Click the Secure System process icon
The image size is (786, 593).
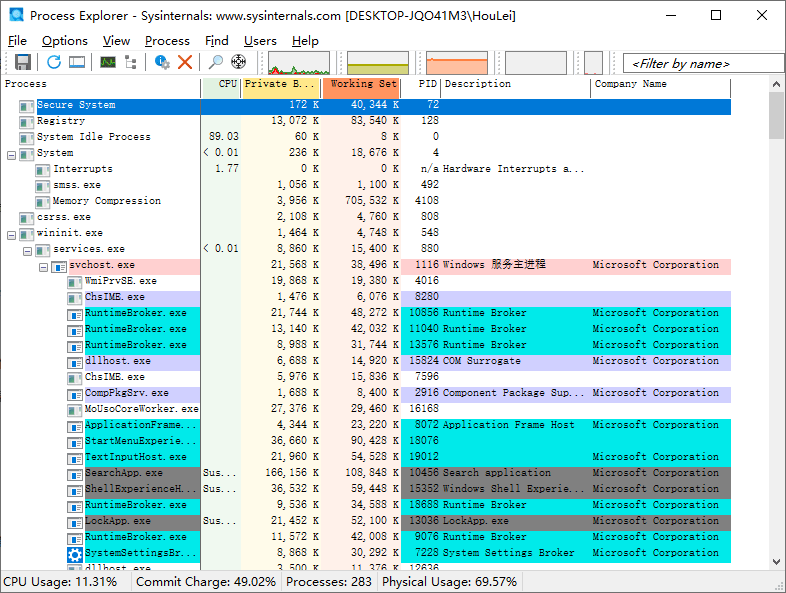pos(26,106)
